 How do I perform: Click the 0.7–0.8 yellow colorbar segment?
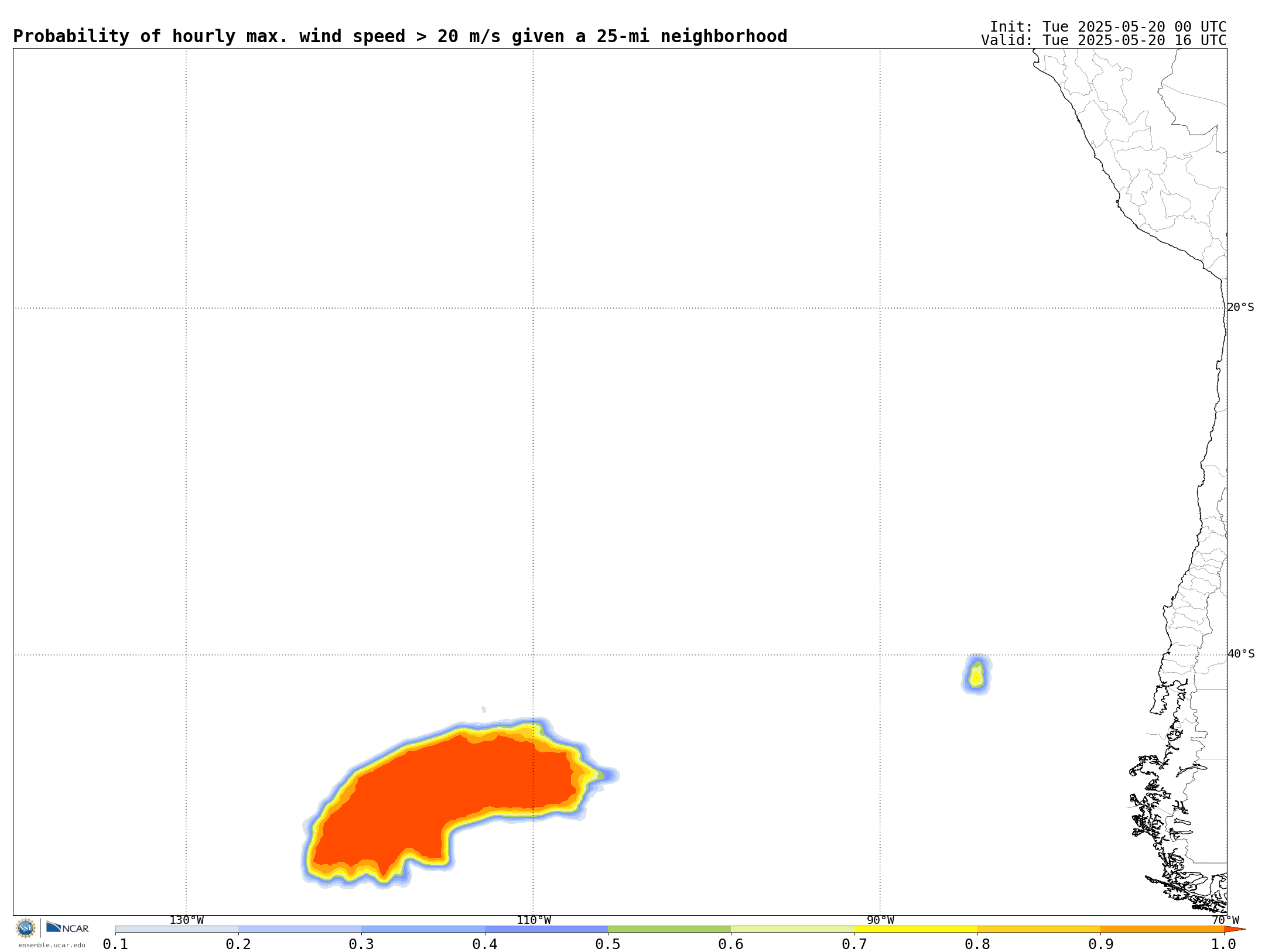tap(916, 929)
